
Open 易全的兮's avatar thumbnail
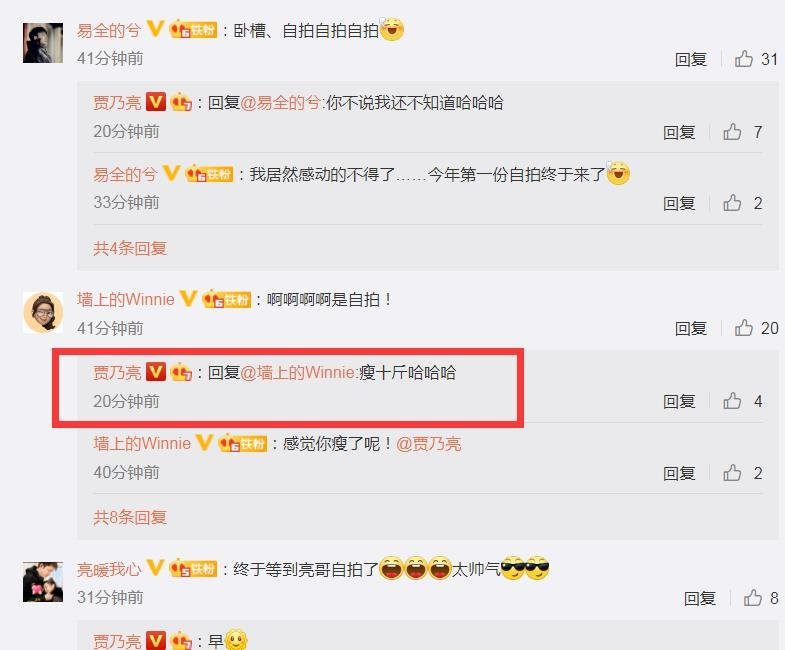43,43
